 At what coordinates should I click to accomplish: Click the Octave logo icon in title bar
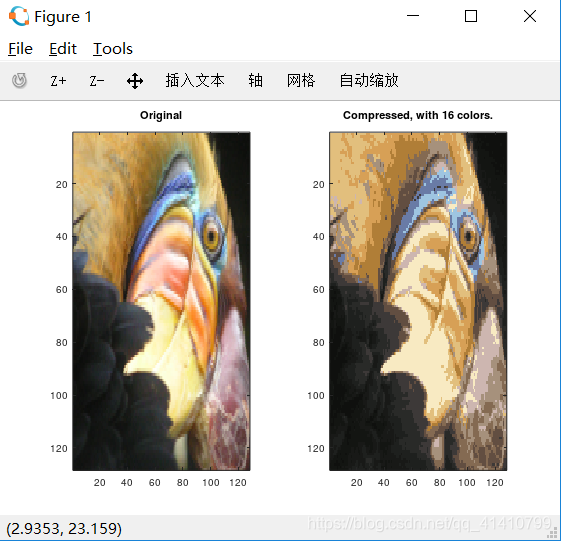coord(19,16)
